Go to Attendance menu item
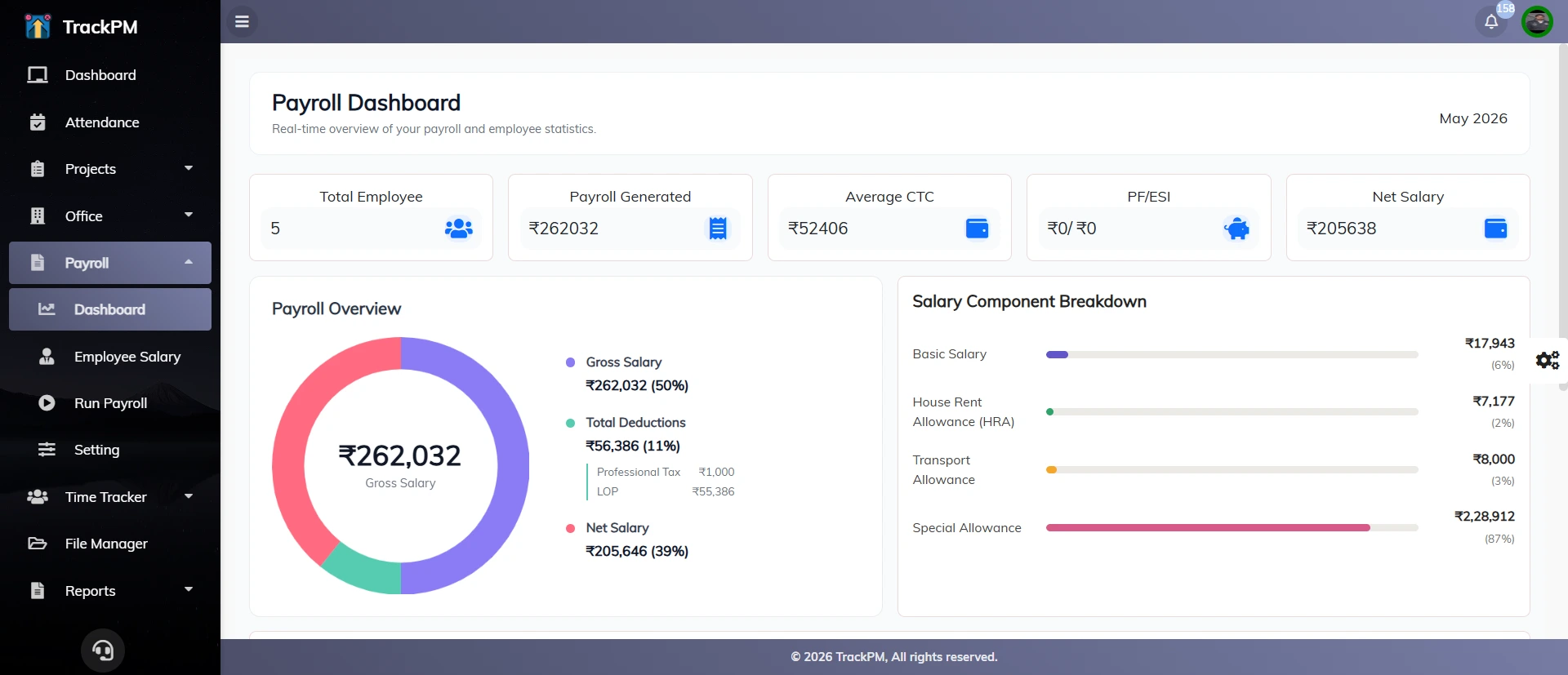This screenshot has height=675, width=1568. click(x=110, y=122)
